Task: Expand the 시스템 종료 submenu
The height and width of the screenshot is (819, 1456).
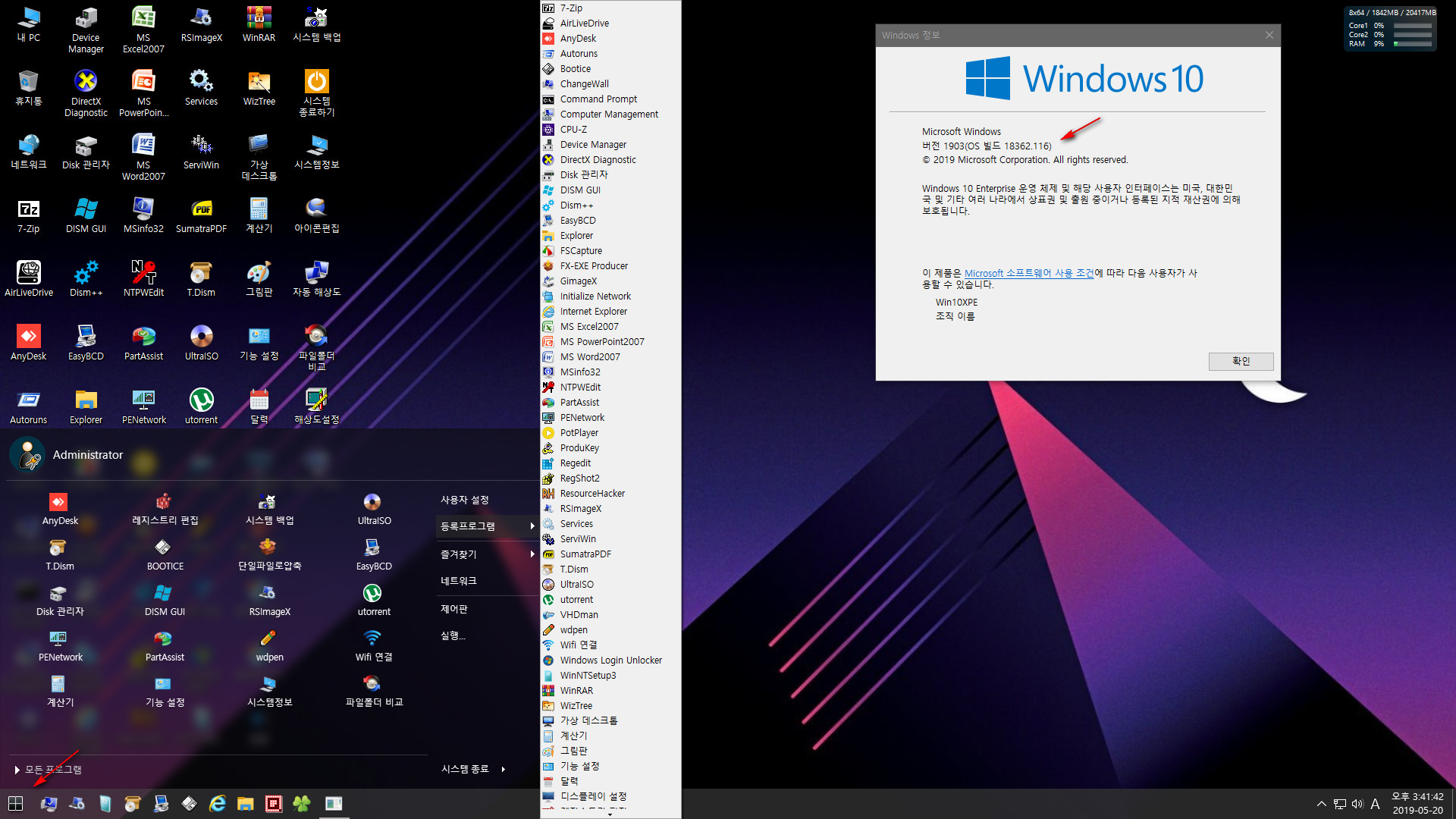Action: pos(473,769)
